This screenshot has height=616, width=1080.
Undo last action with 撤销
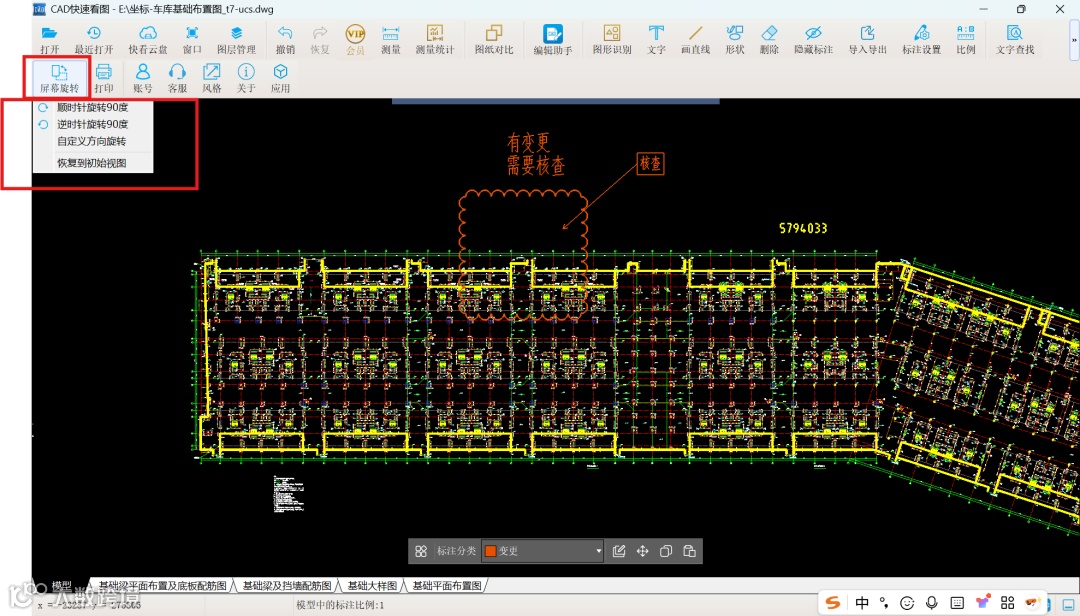pyautogui.click(x=285, y=39)
